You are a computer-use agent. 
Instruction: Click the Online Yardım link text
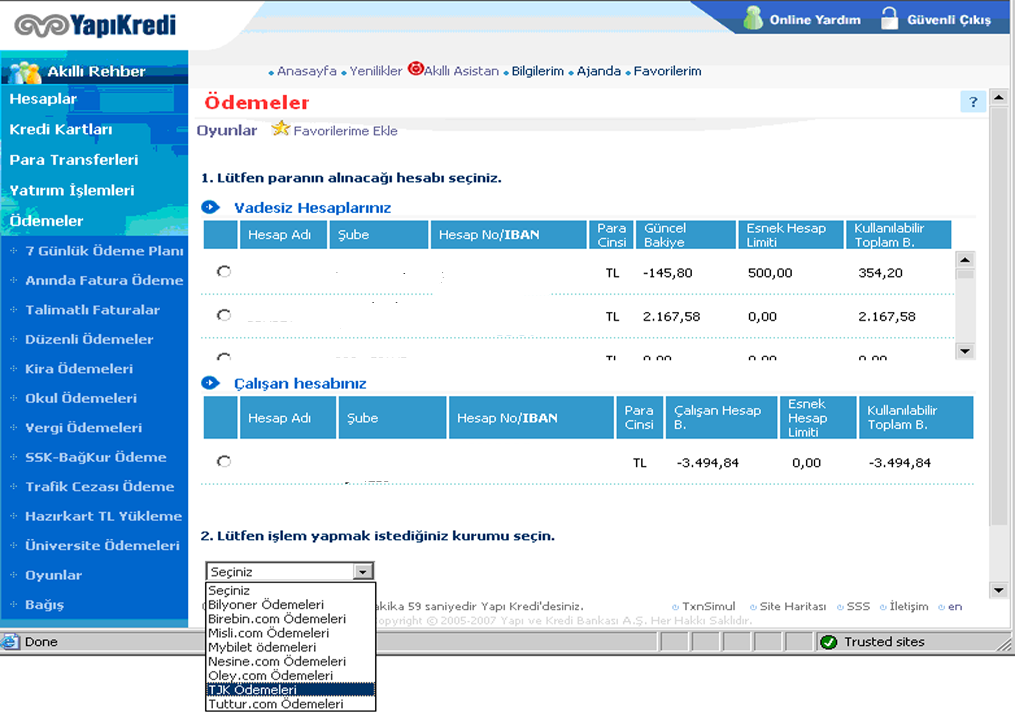815,20
